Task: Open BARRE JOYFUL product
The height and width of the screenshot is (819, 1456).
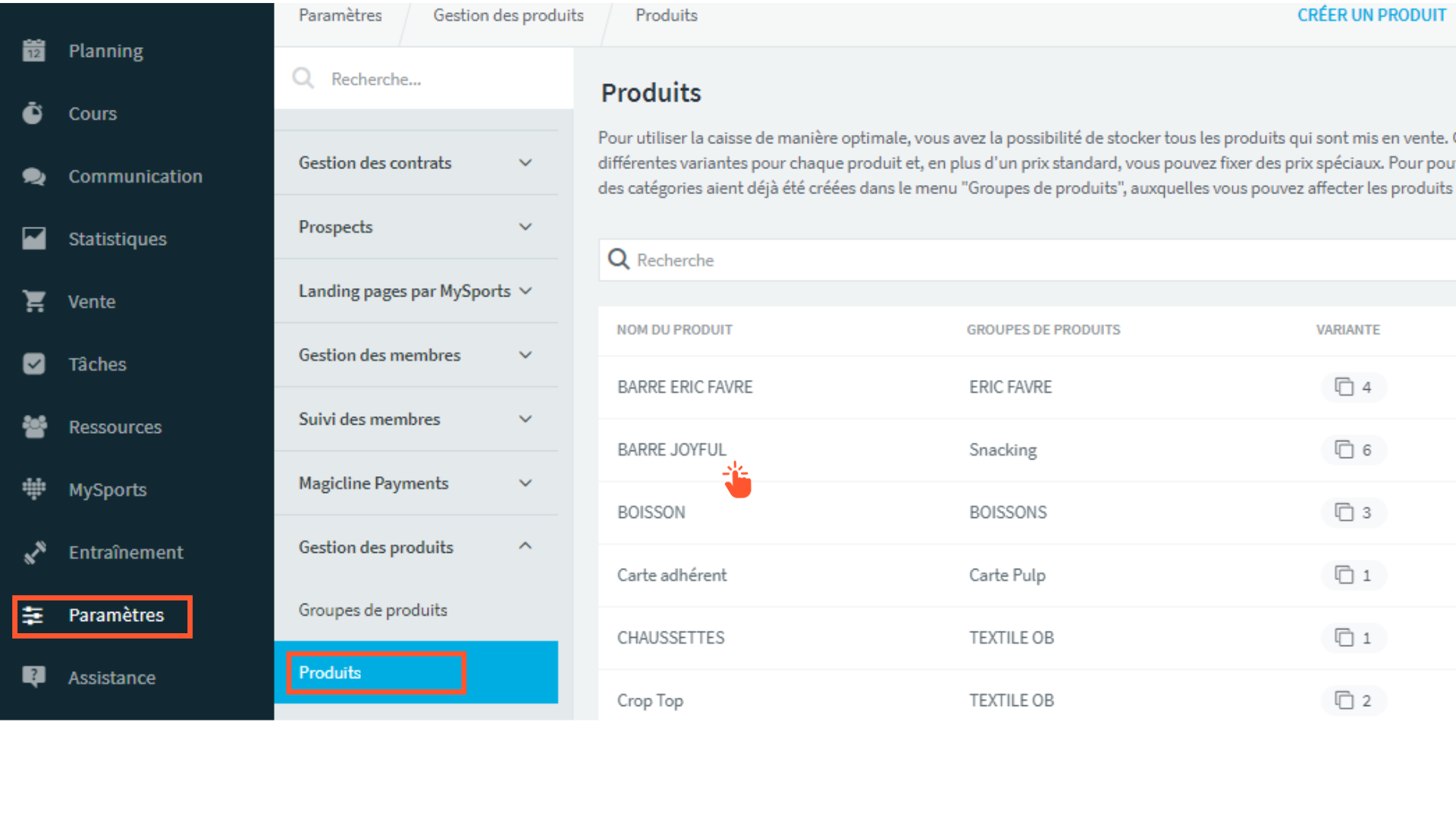Action: tap(672, 450)
